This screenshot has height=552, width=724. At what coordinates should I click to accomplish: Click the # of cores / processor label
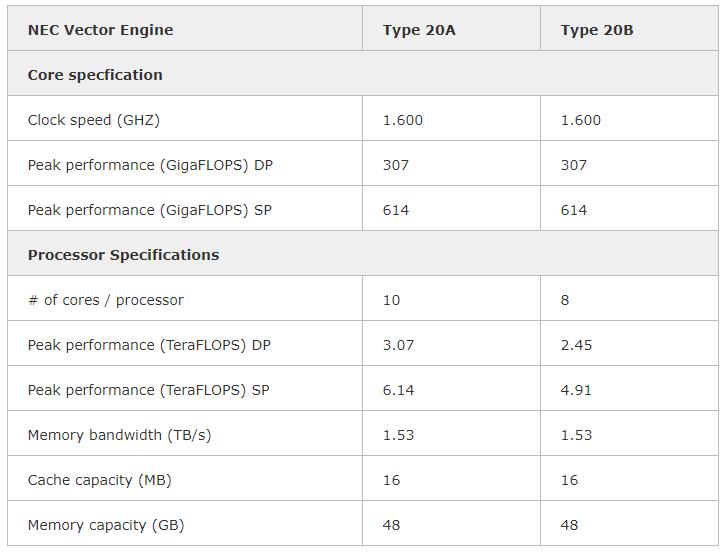point(106,300)
